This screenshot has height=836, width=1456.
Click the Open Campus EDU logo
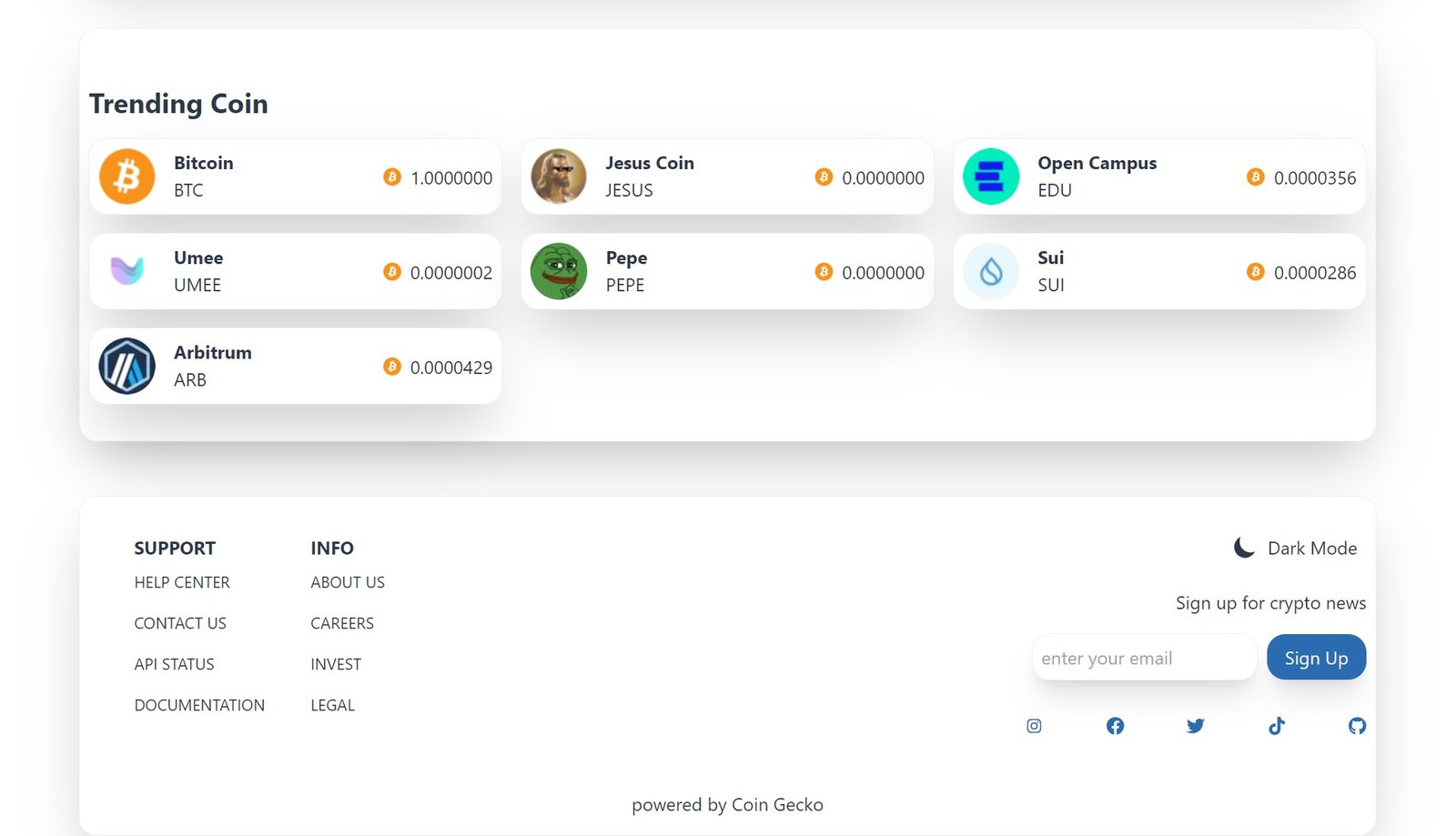[x=991, y=176]
